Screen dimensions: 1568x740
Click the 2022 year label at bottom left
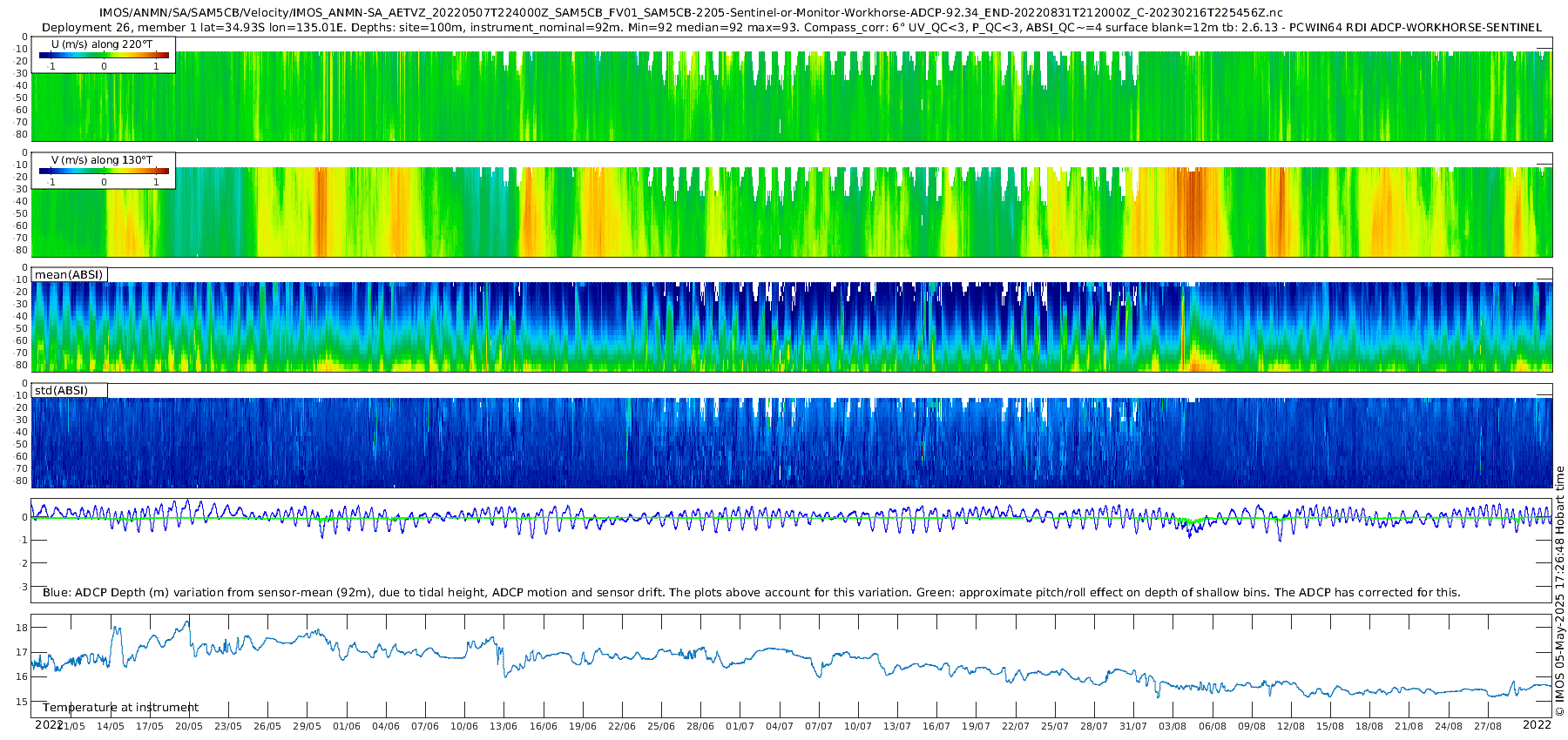[49, 725]
